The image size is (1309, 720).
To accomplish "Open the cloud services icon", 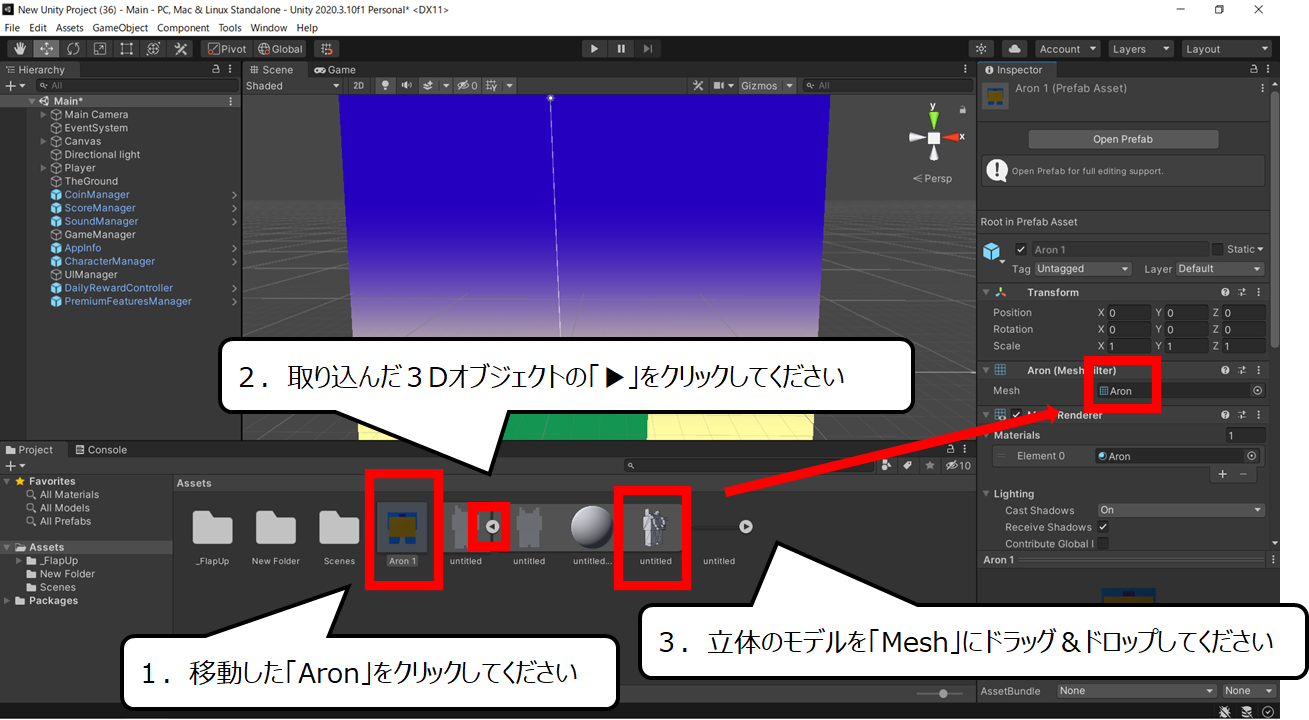I will [x=1014, y=48].
